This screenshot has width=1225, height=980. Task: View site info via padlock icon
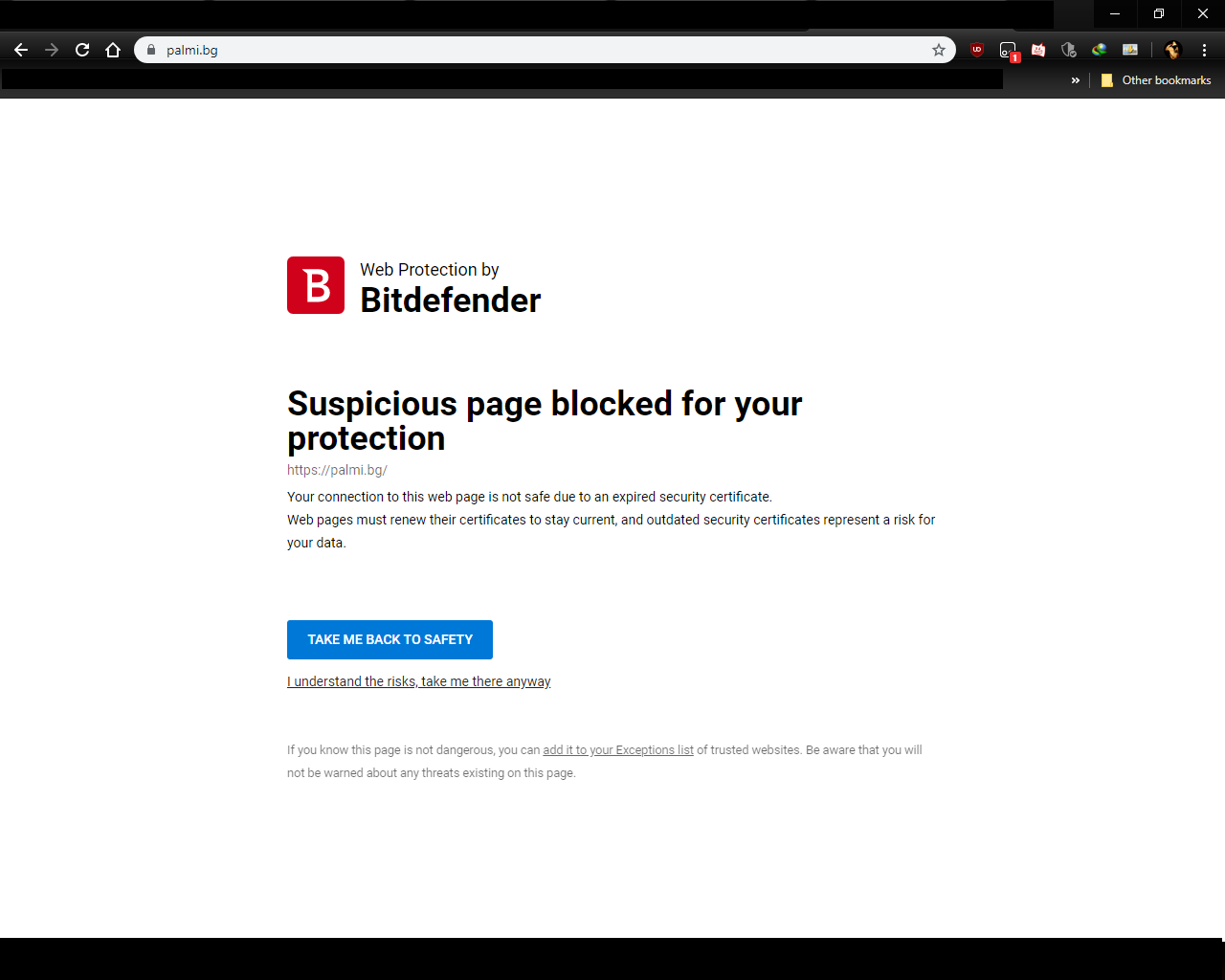[150, 50]
